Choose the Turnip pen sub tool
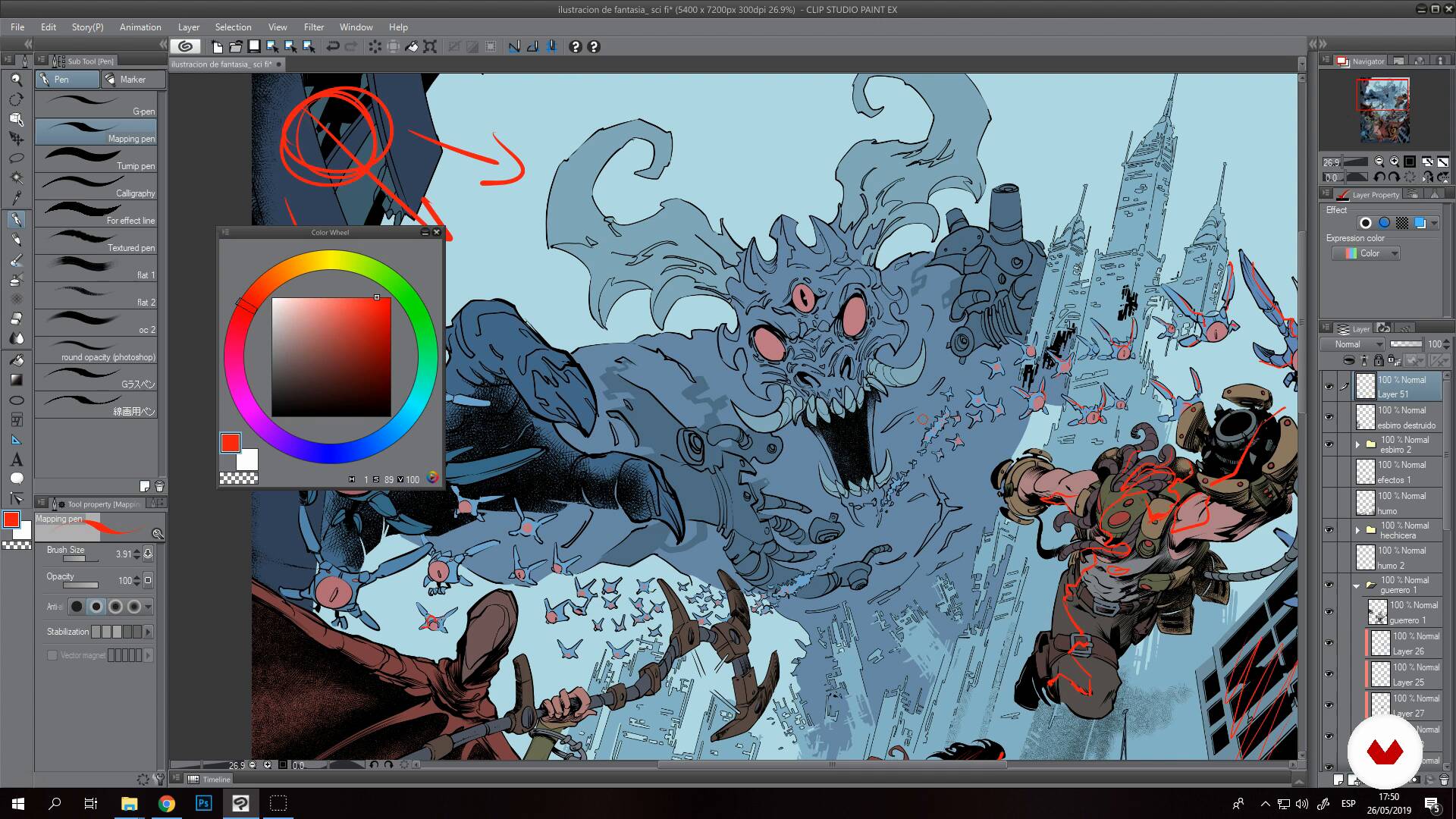 pos(96,159)
